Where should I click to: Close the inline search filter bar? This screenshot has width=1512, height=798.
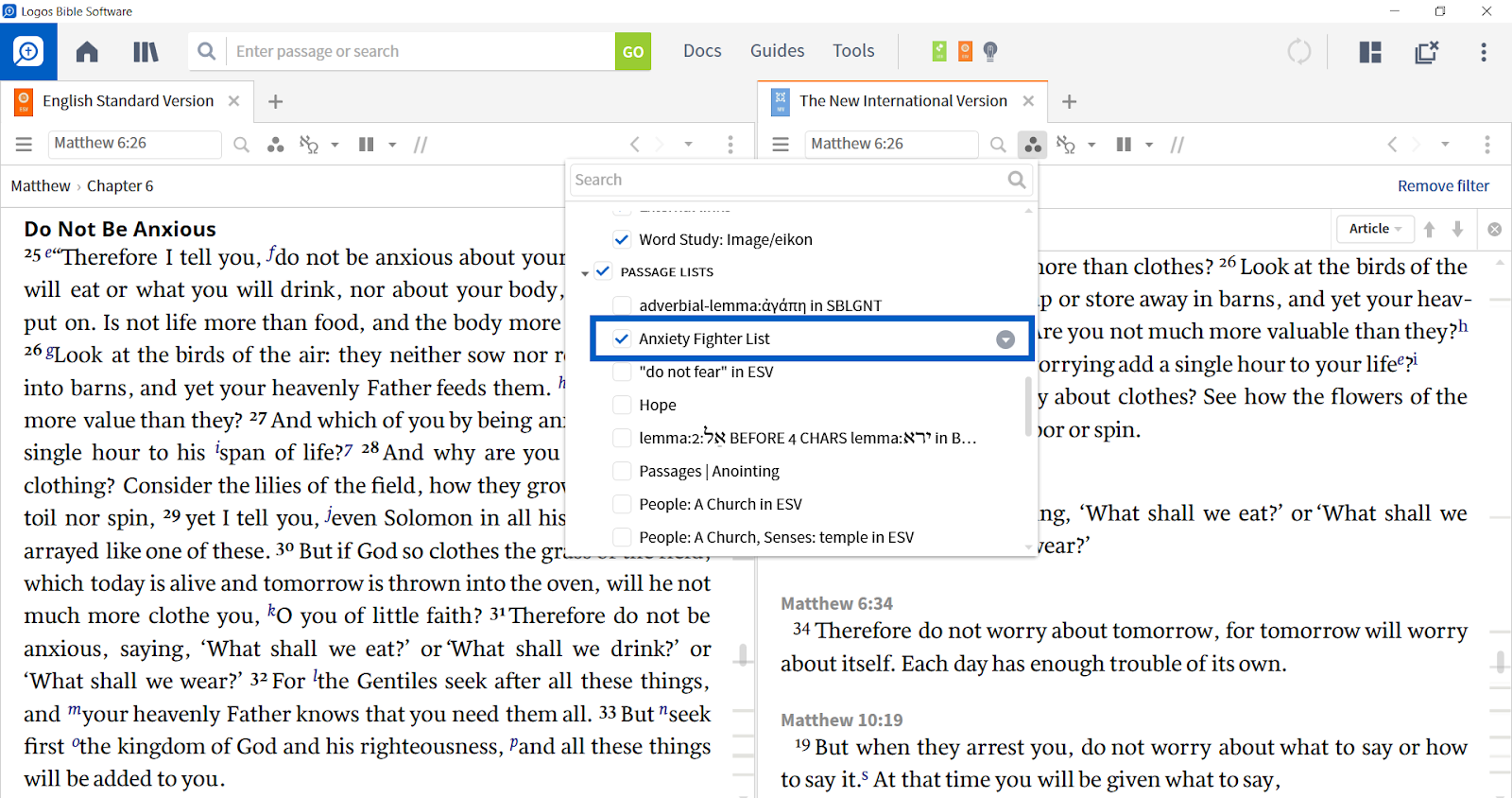coord(1495,229)
